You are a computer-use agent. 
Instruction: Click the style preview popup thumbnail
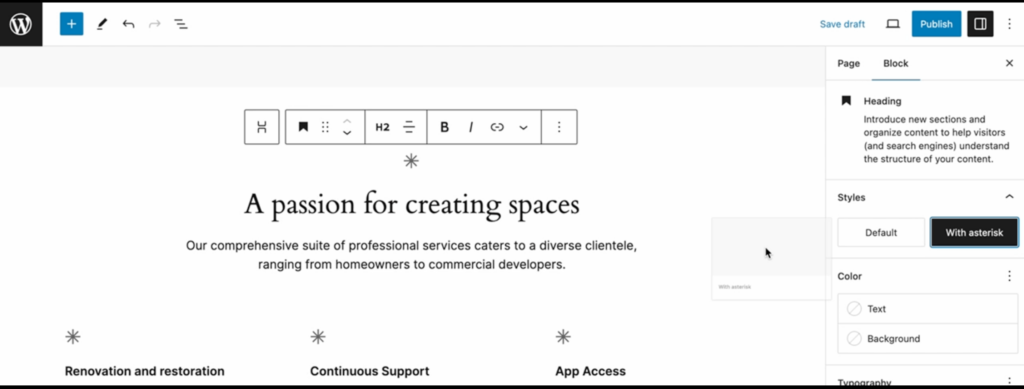tap(771, 259)
